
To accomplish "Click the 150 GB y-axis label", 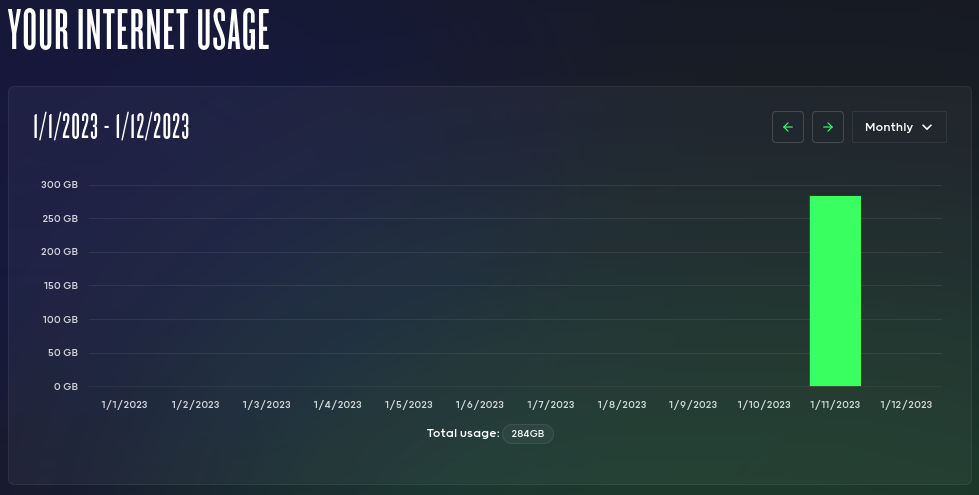I will 59,286.
